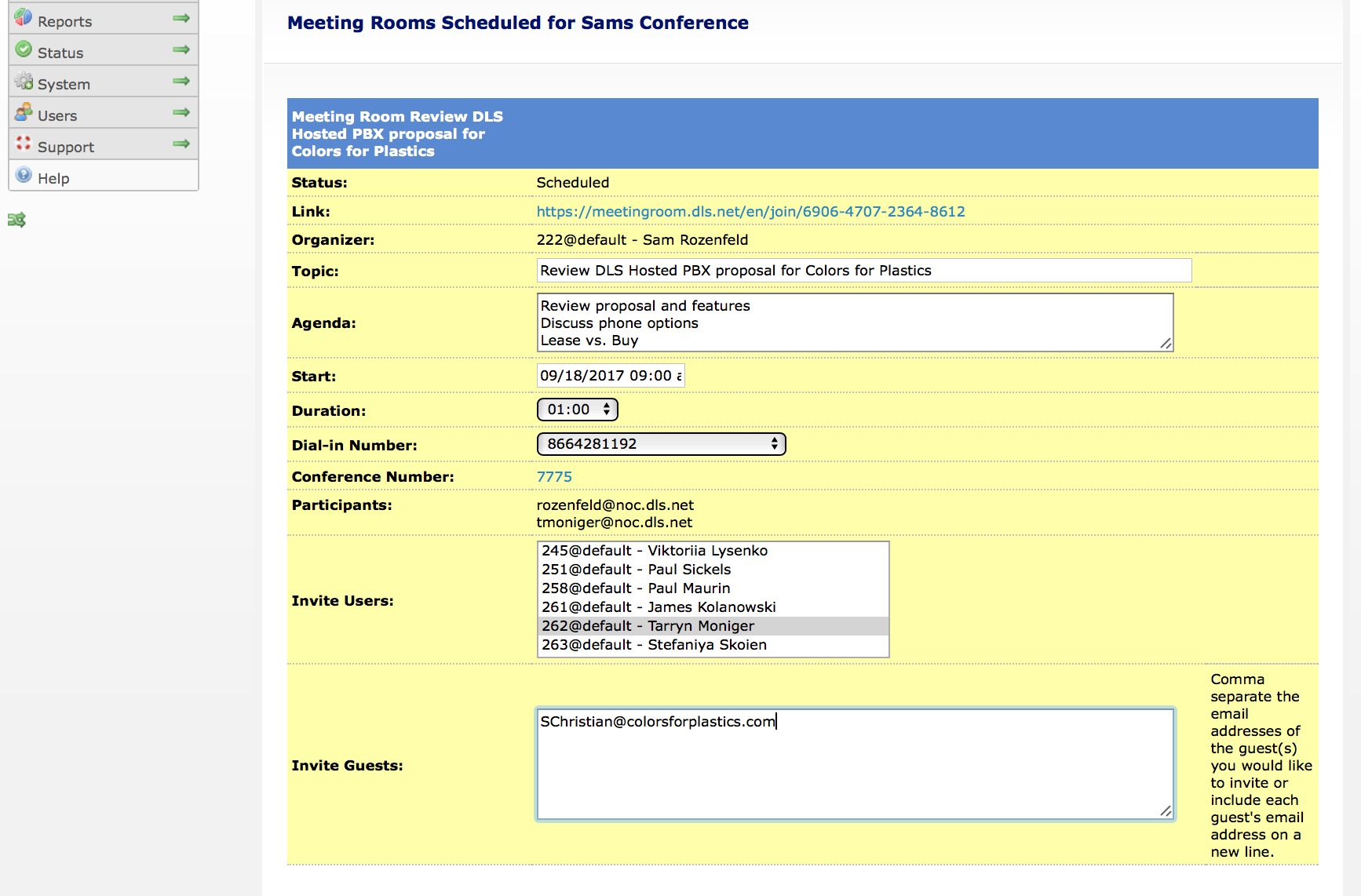Open the Status sidebar menu
This screenshot has height=896, width=1361.
coord(104,50)
